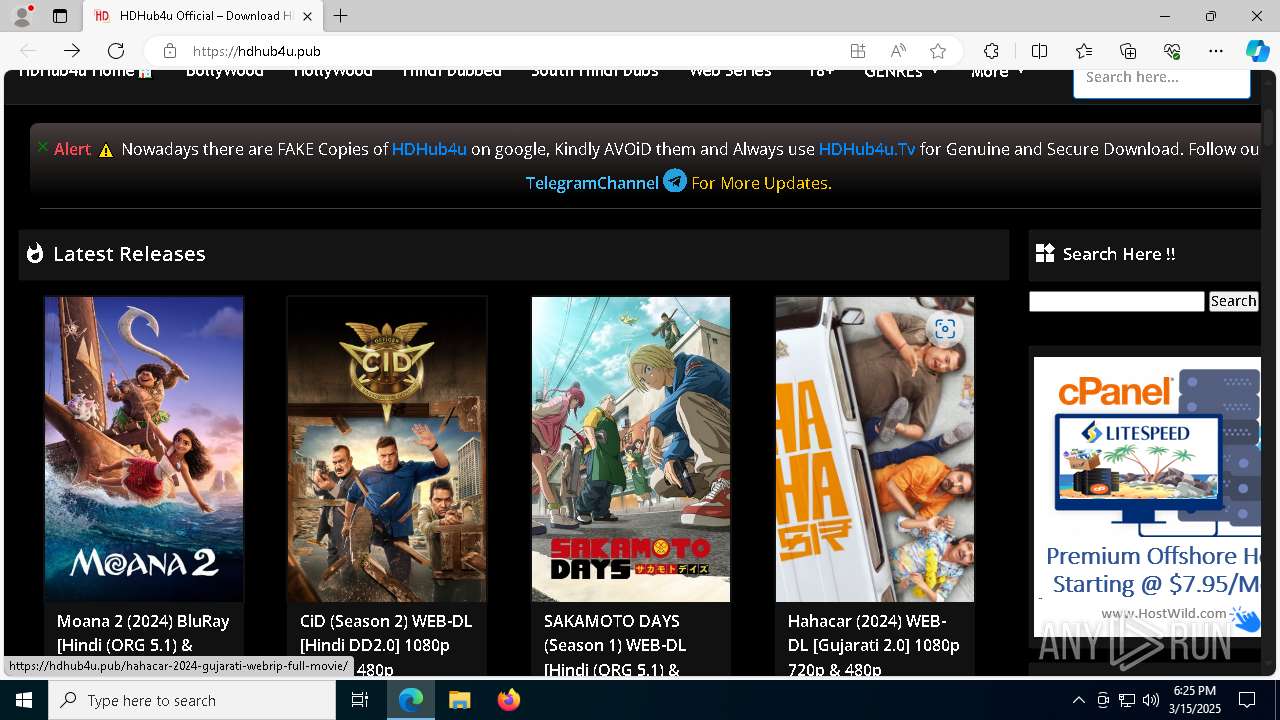The image size is (1280, 720).
Task: Open Settings and more menu
Action: point(1216,51)
